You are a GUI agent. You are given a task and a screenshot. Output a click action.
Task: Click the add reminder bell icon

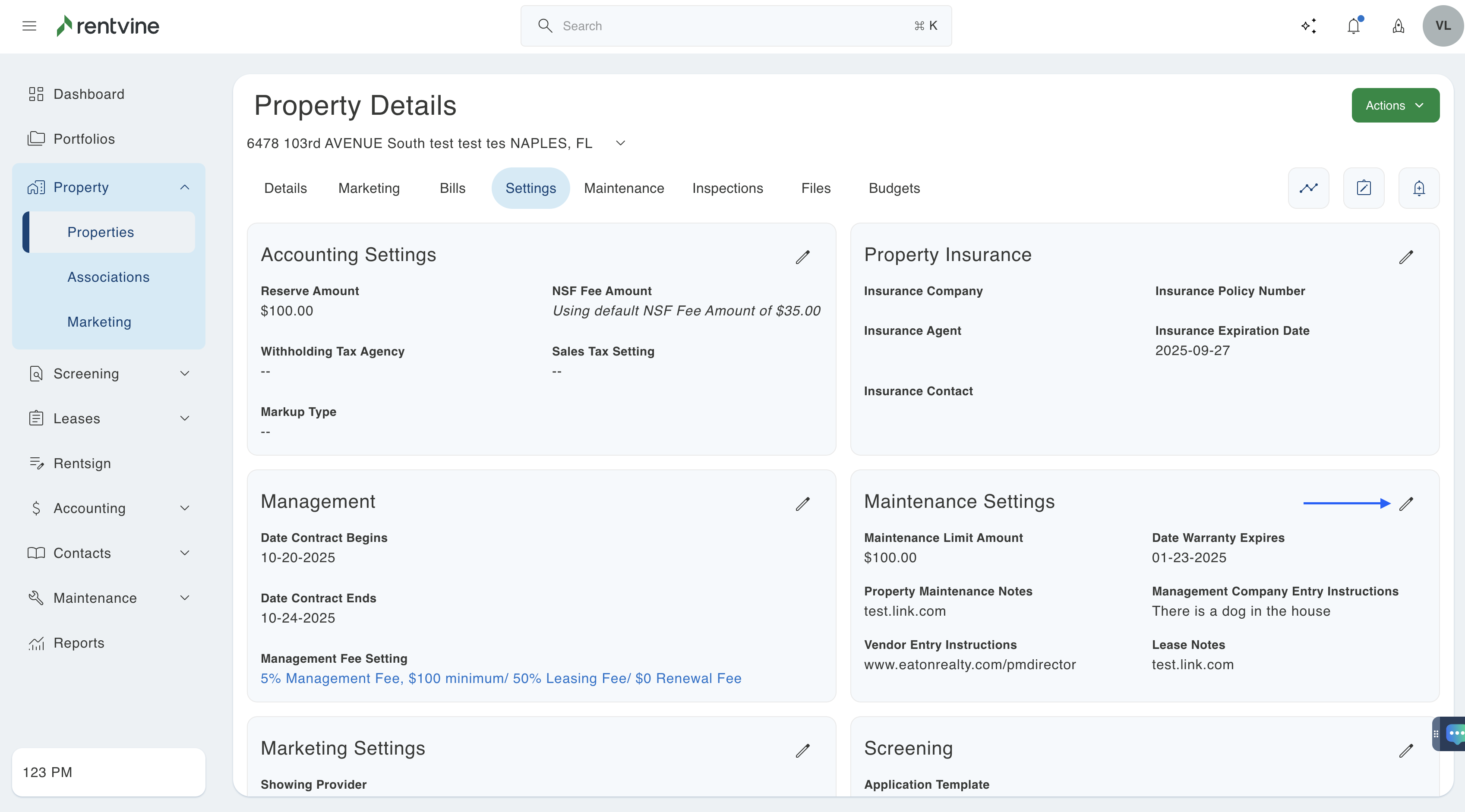[1418, 188]
